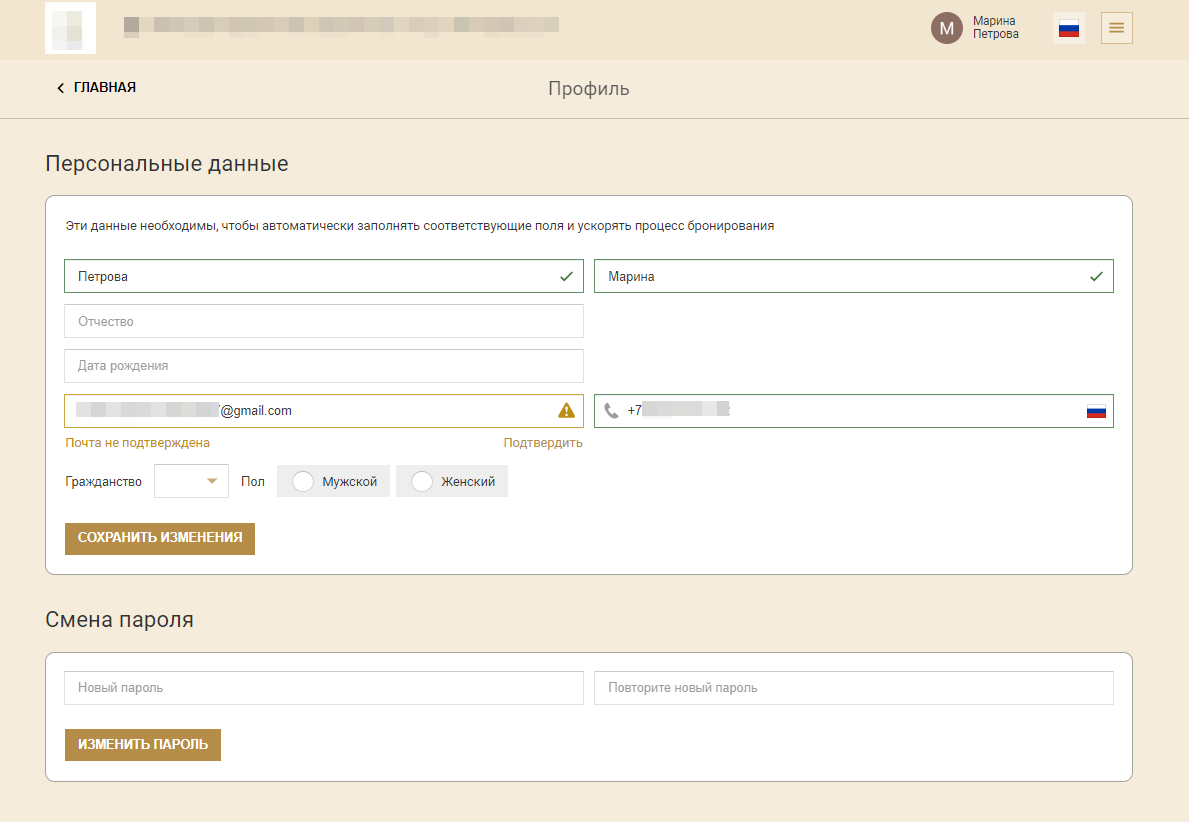Viewport: 1189px width, 822px height.
Task: Open the hamburger menu in the header
Action: [1116, 28]
